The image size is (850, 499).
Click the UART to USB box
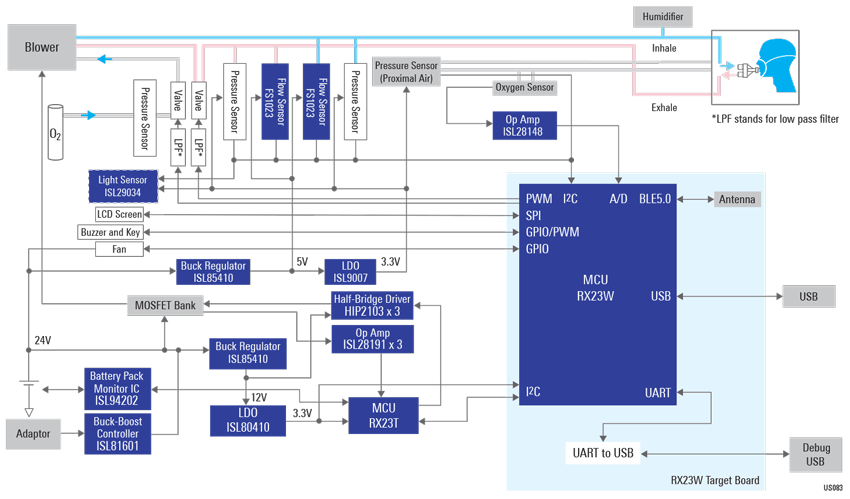pyautogui.click(x=603, y=453)
